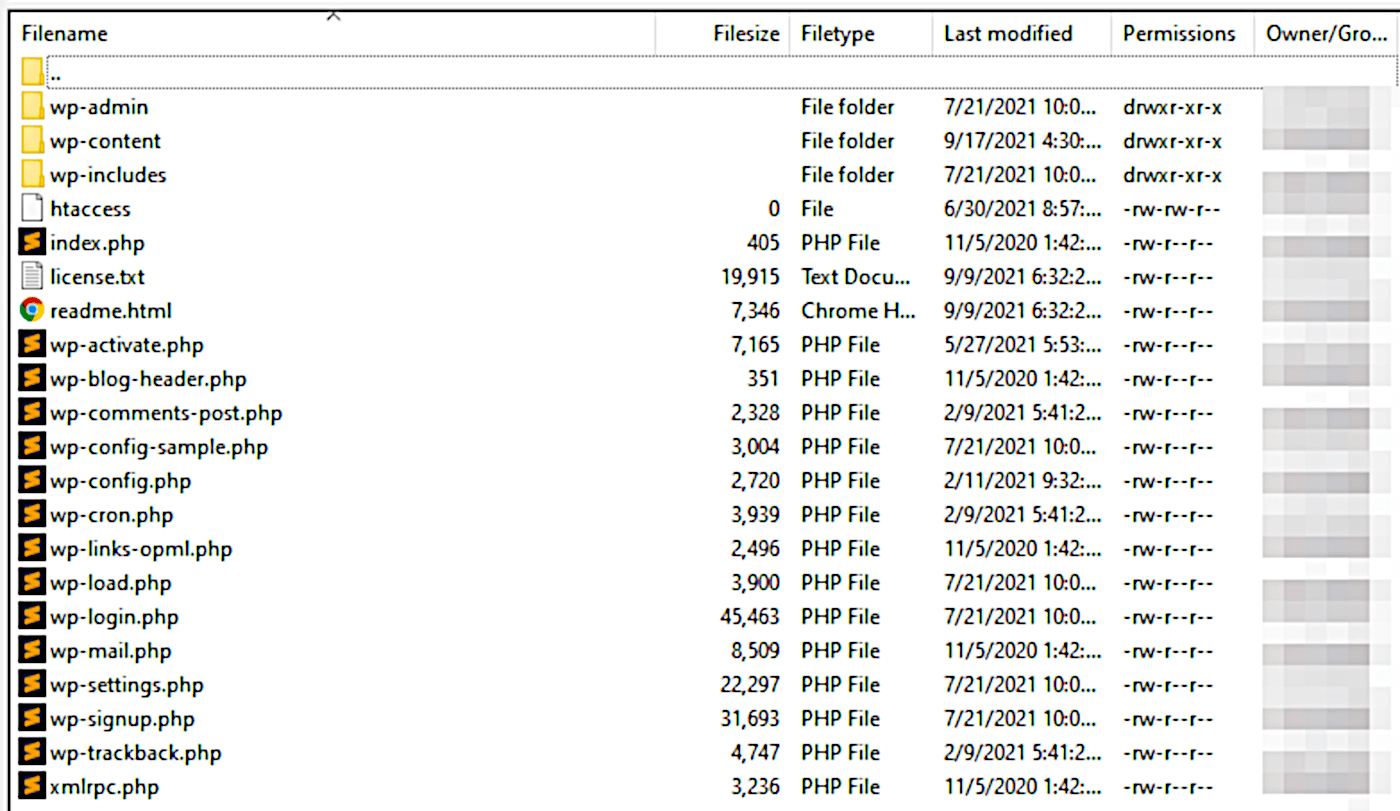Click the Filetype column header
Viewport: 1400px width, 811px height.
(838, 33)
